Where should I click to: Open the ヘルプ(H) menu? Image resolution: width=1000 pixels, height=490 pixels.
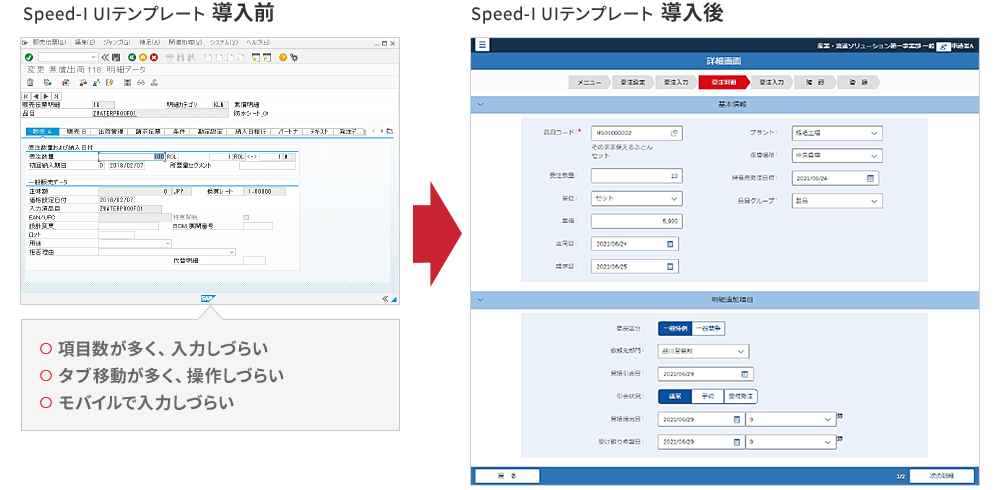point(258,42)
